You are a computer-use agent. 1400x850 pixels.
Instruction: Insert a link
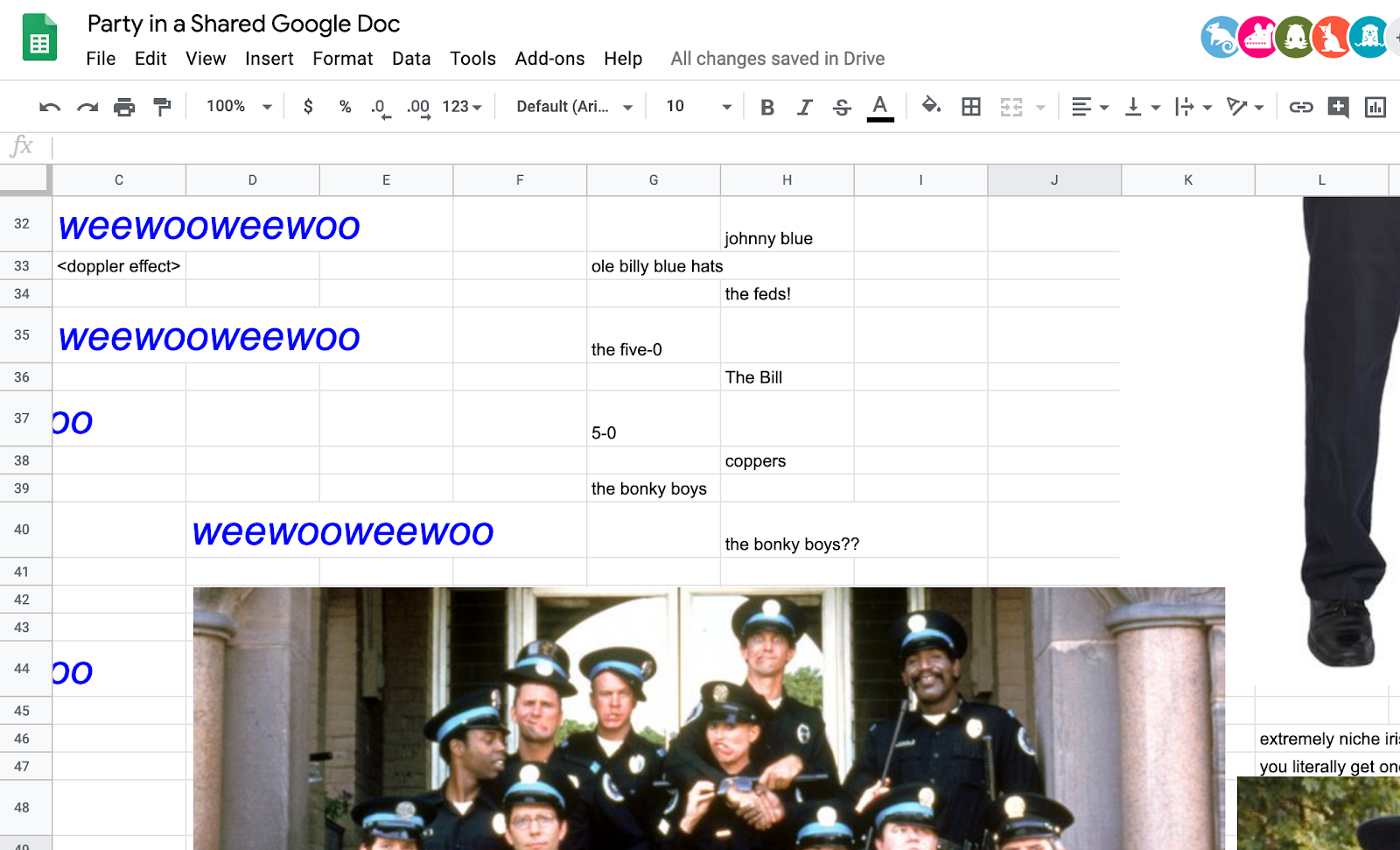coord(1301,107)
